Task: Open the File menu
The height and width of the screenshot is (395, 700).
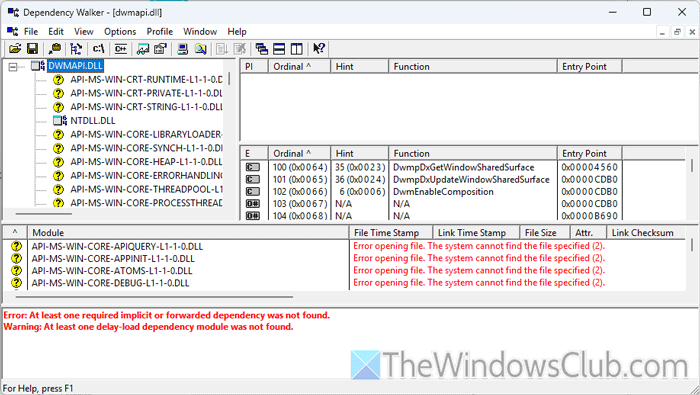Action: point(31,32)
